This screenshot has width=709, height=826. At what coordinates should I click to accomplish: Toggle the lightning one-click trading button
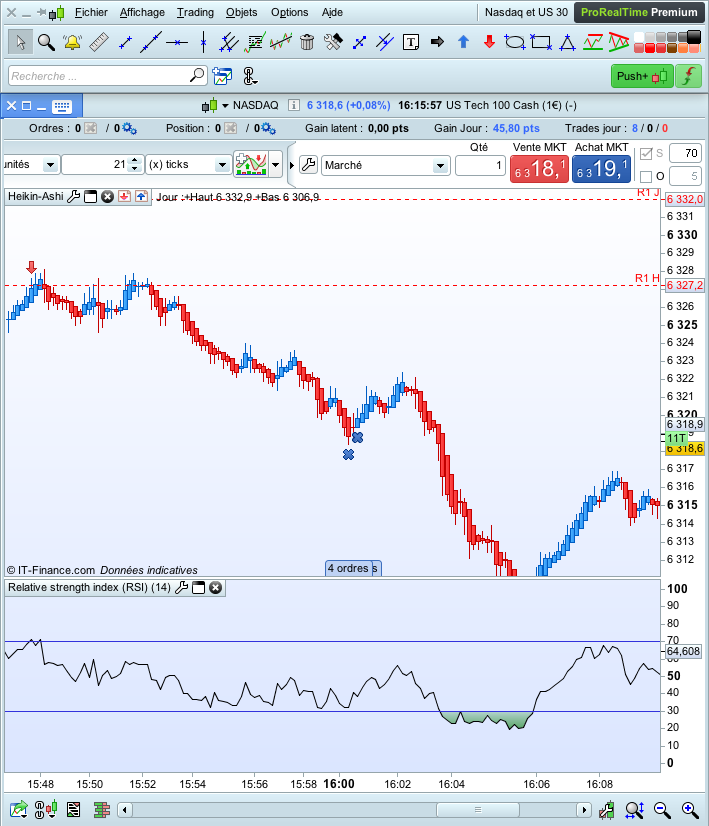[x=688, y=76]
